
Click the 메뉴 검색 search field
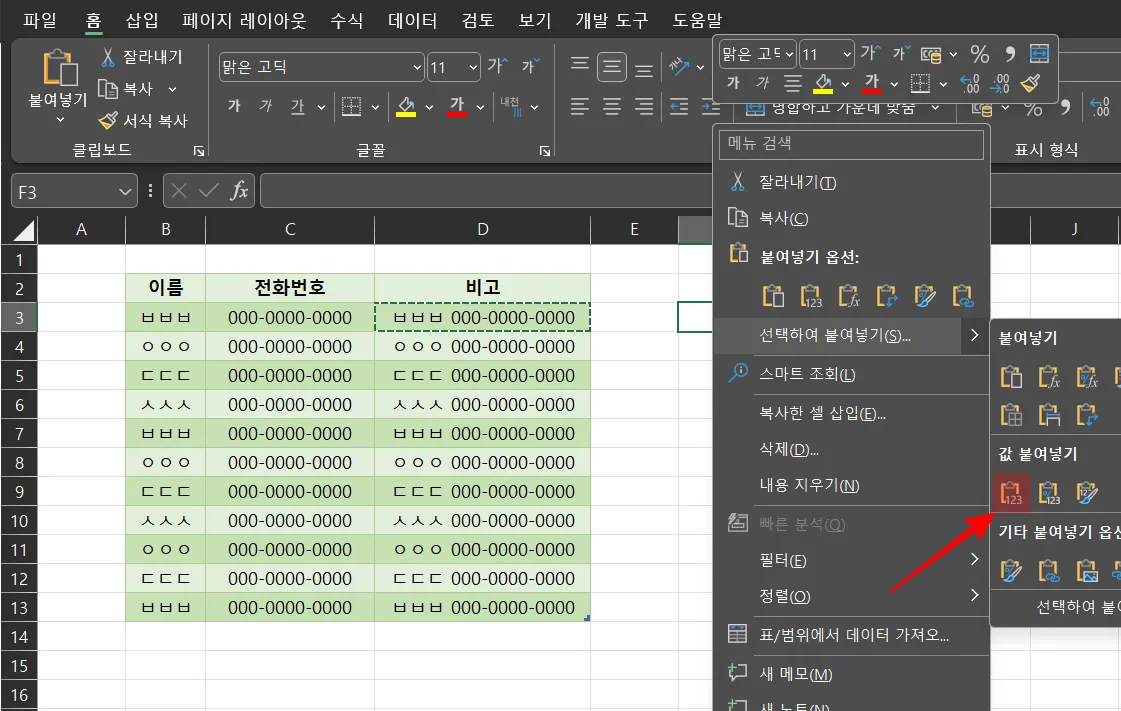[x=851, y=144]
